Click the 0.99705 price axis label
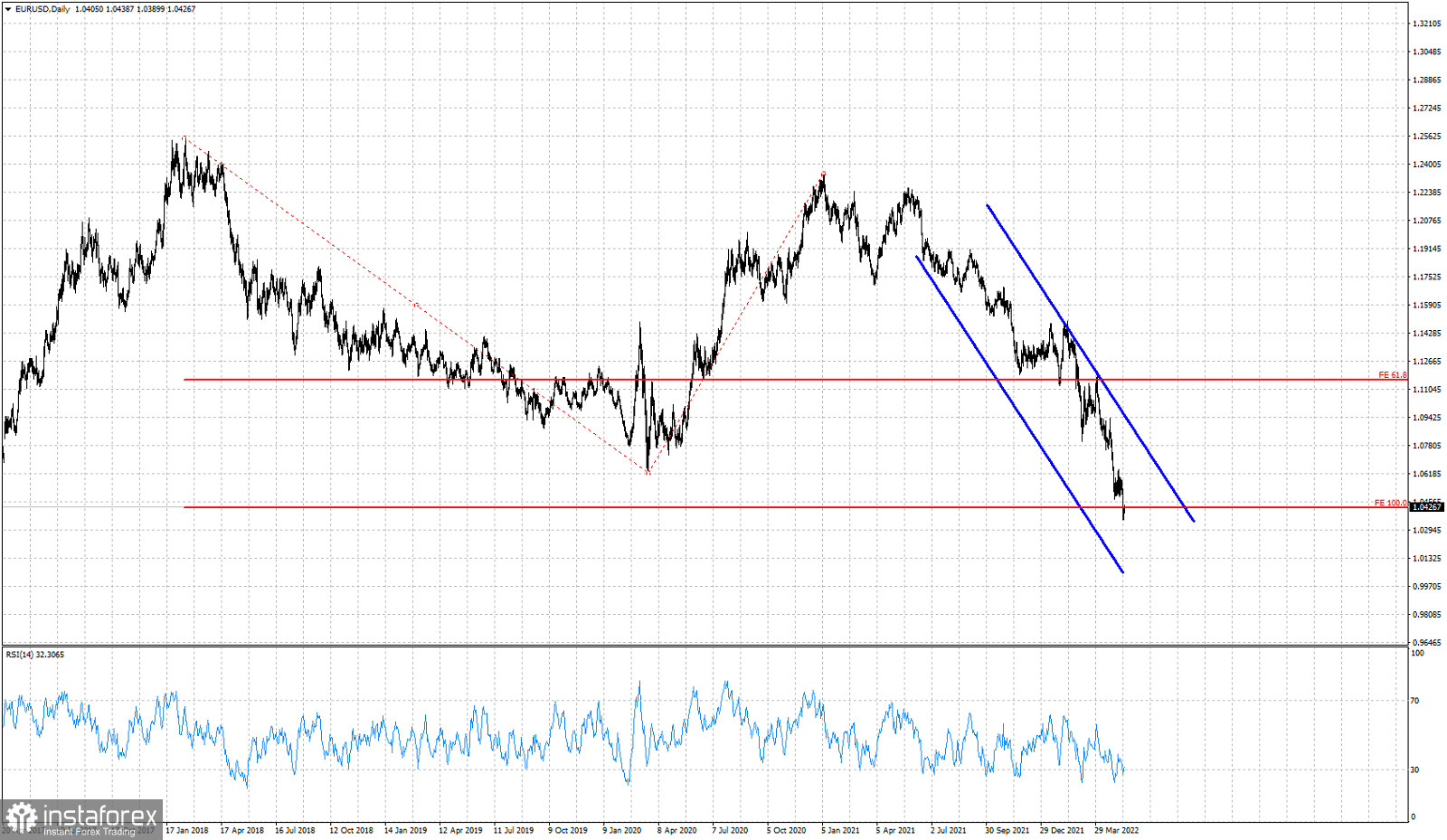 [x=1427, y=587]
